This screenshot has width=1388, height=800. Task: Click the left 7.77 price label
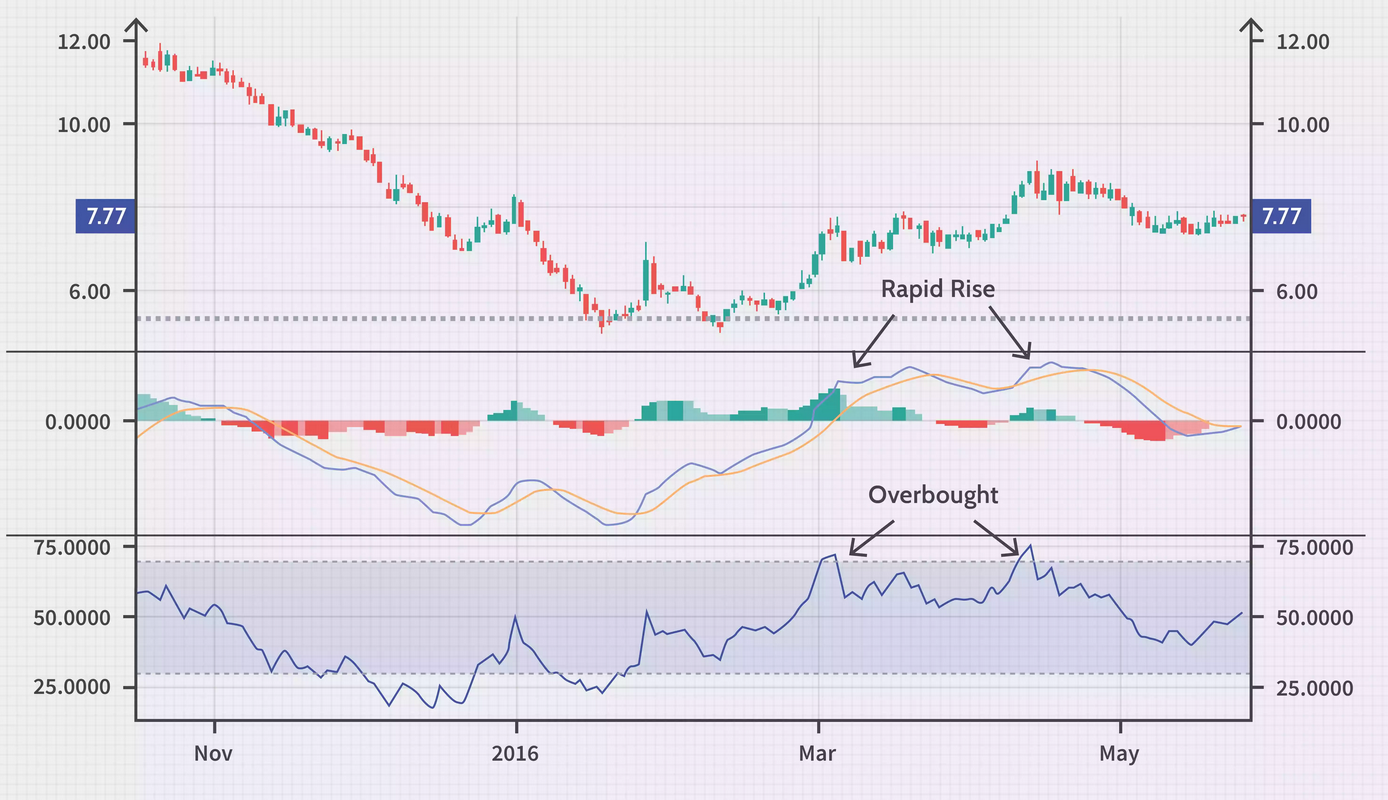click(x=106, y=216)
